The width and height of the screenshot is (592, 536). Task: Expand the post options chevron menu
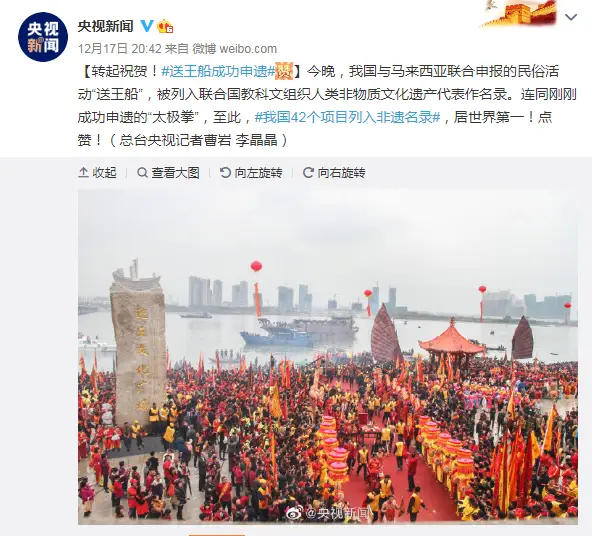[570, 17]
